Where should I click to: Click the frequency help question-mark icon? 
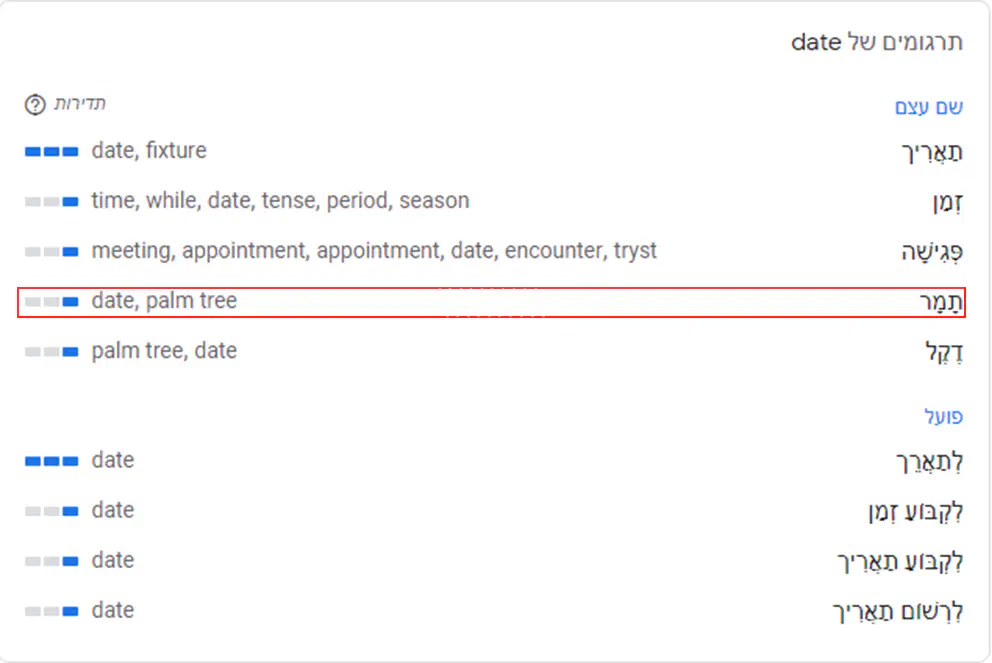tap(35, 105)
